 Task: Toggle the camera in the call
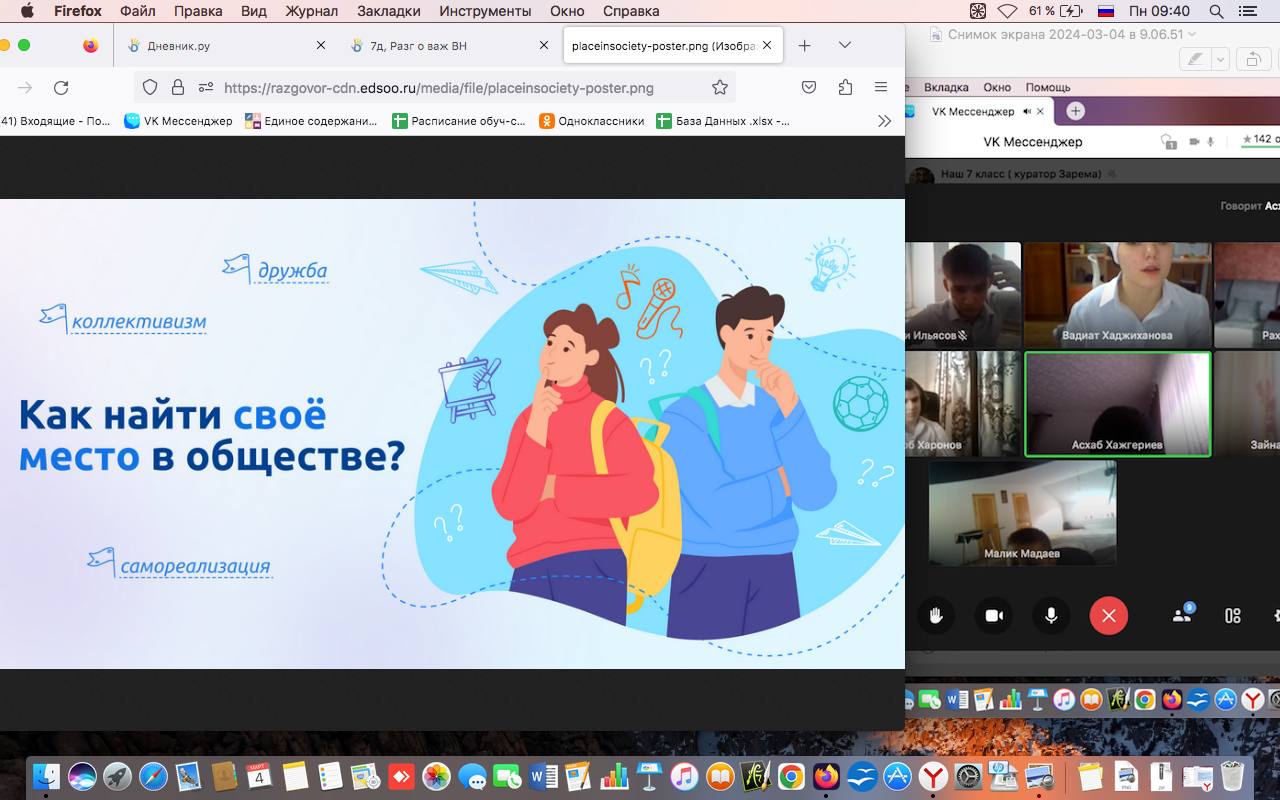(994, 616)
